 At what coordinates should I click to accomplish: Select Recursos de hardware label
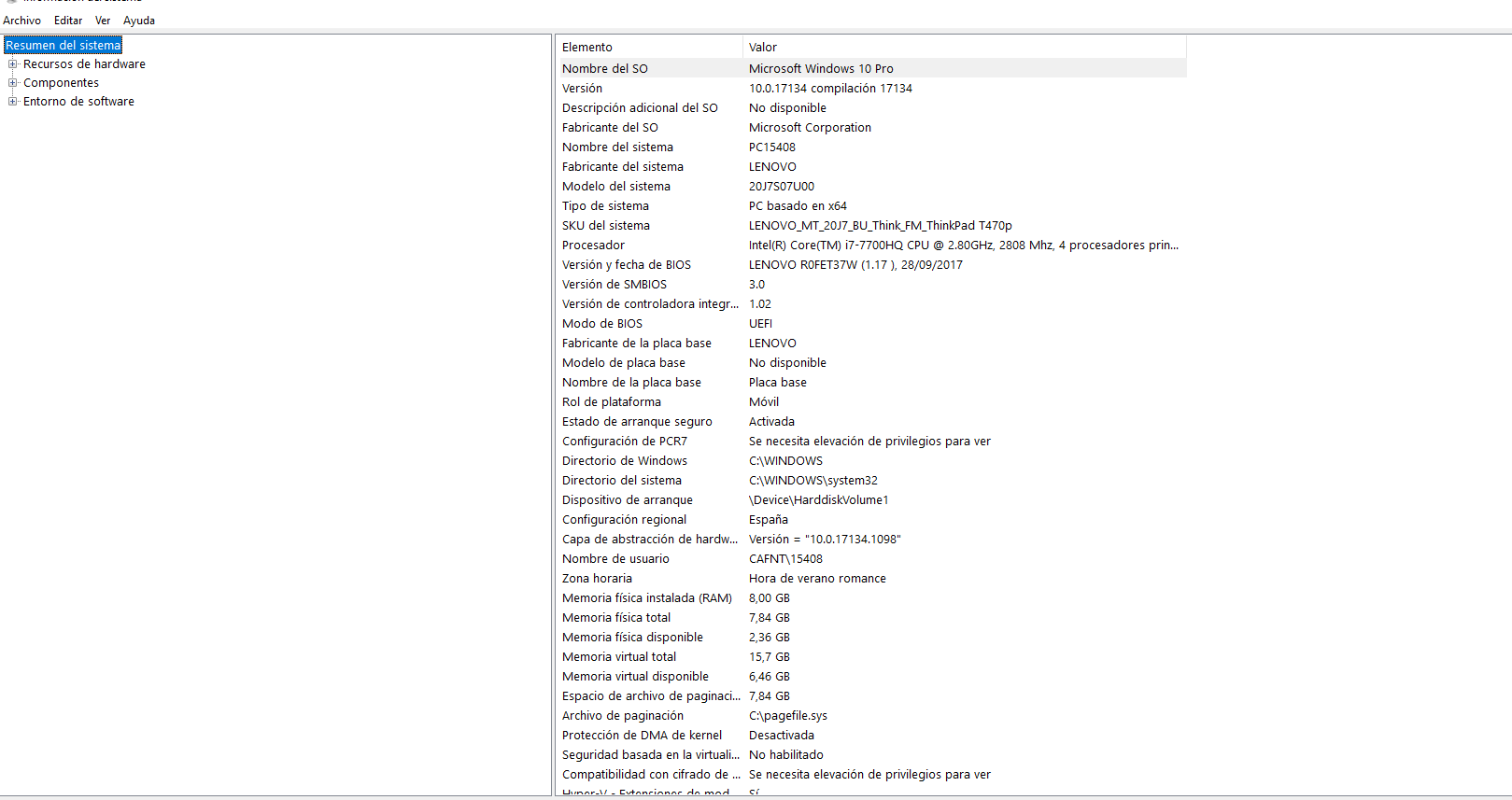[x=84, y=64]
